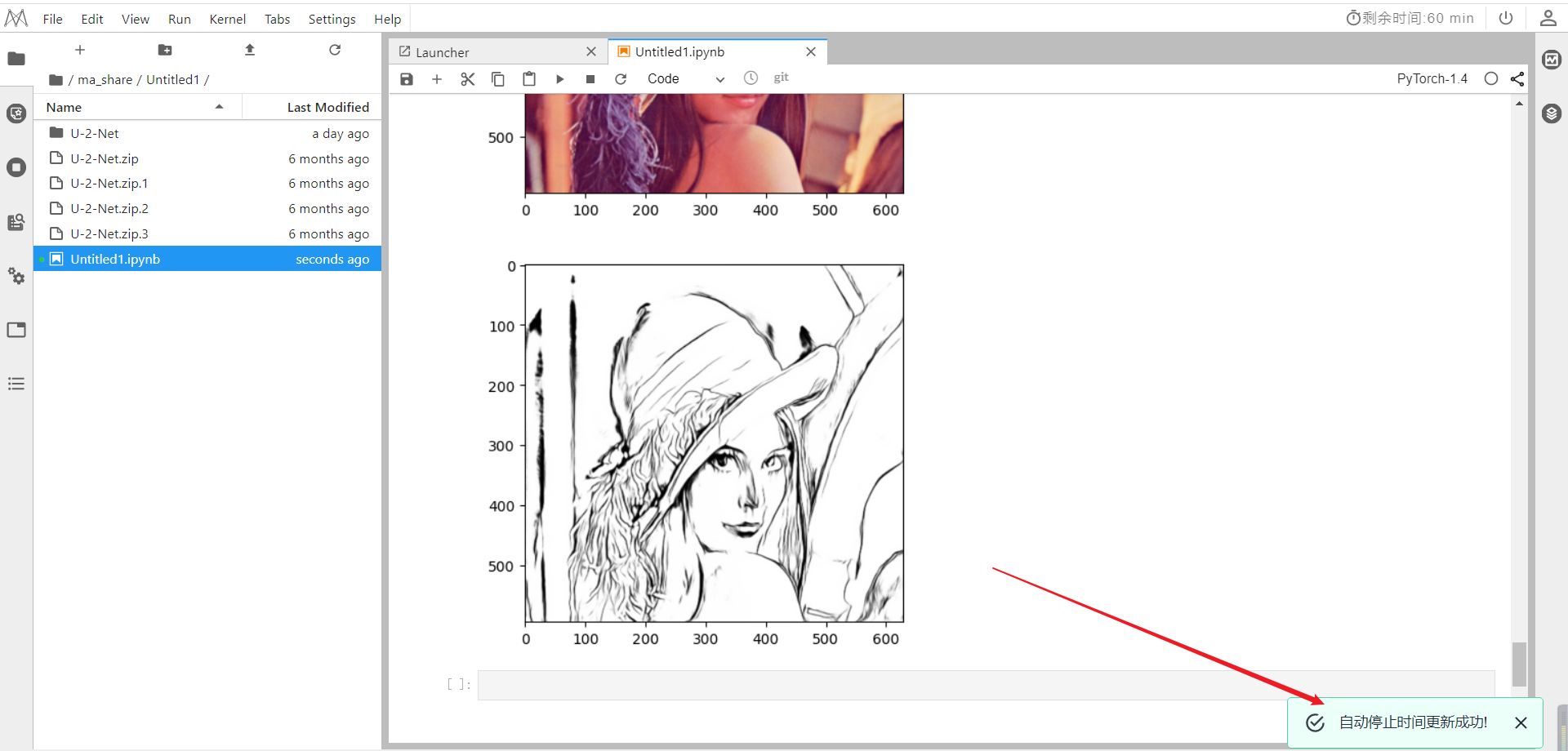Open the table of contents sidebar icon
The height and width of the screenshot is (751, 1568).
pos(16,384)
